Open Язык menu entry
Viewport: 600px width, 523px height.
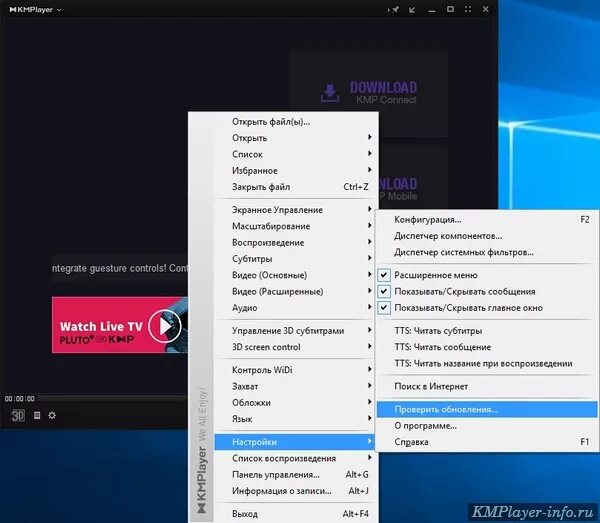click(296, 419)
